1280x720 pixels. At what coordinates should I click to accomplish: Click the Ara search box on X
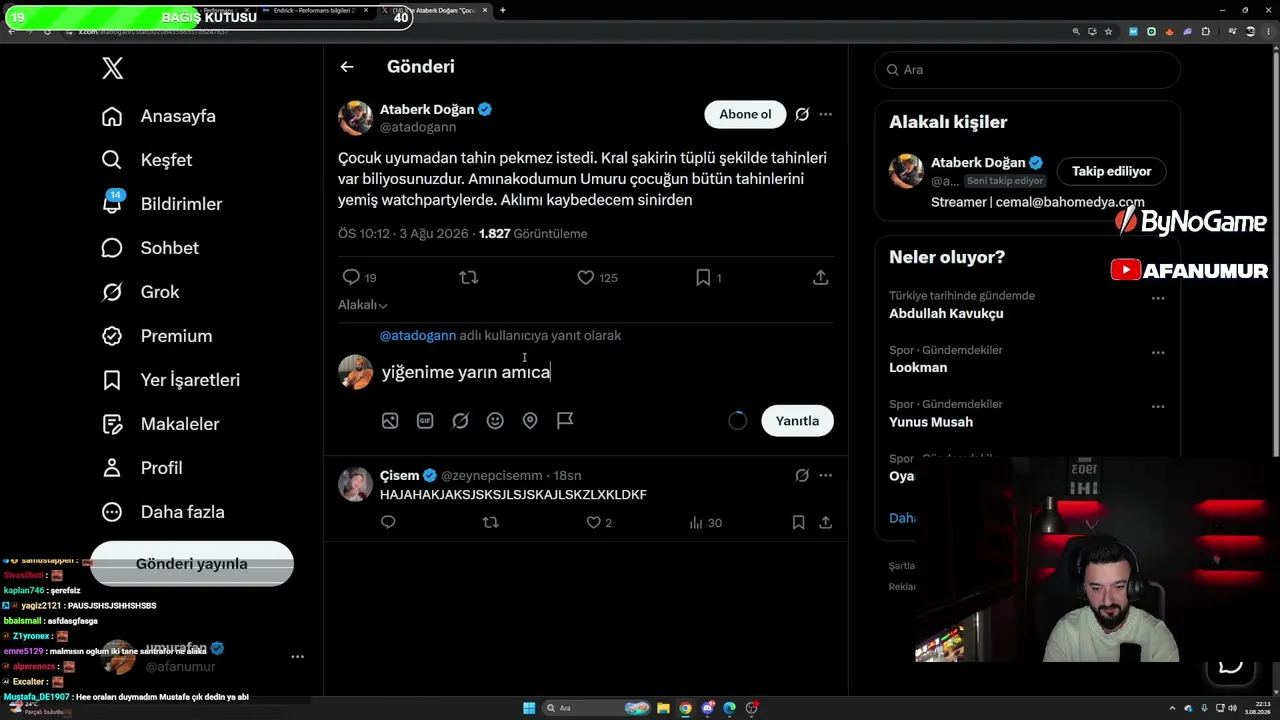point(1028,70)
